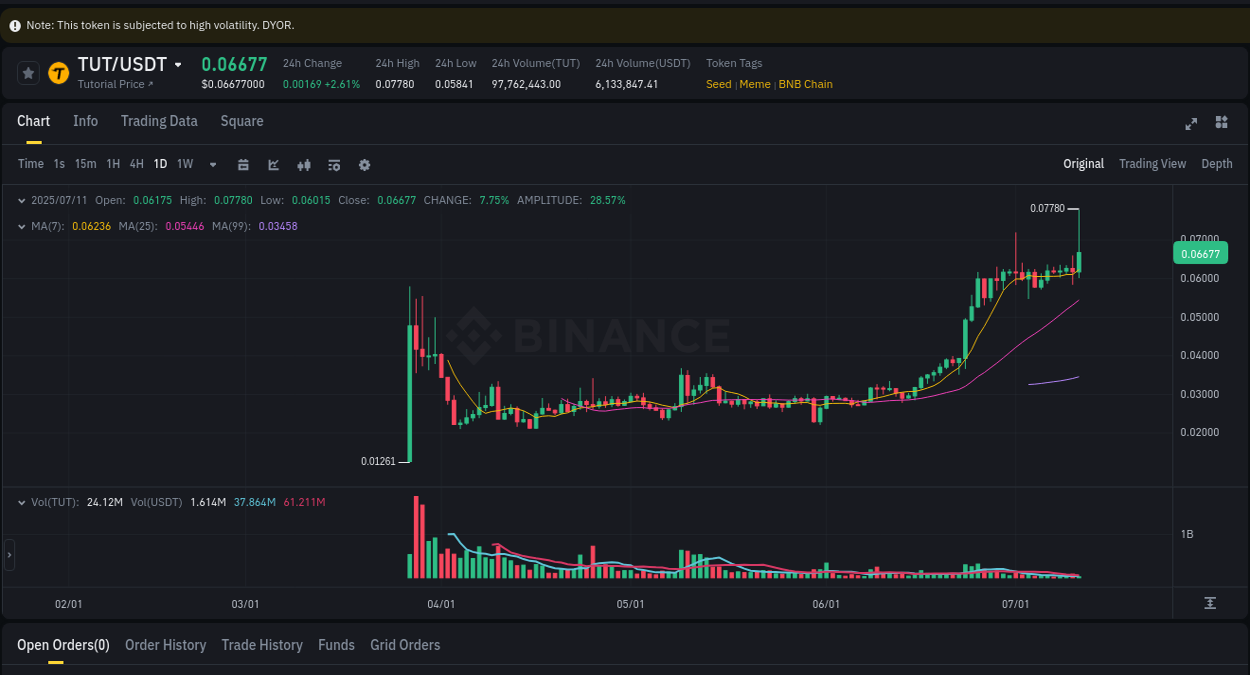Screen dimensions: 1250x675
Task: Click the fullscreen expand icon above the chart
Action: pyautogui.click(x=1191, y=123)
